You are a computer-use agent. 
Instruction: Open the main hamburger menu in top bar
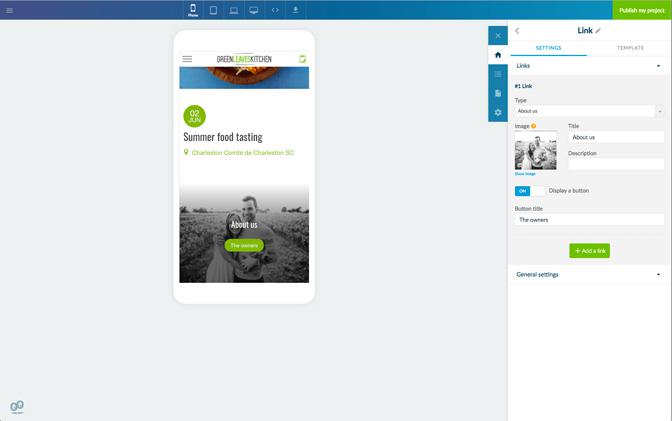coord(10,10)
